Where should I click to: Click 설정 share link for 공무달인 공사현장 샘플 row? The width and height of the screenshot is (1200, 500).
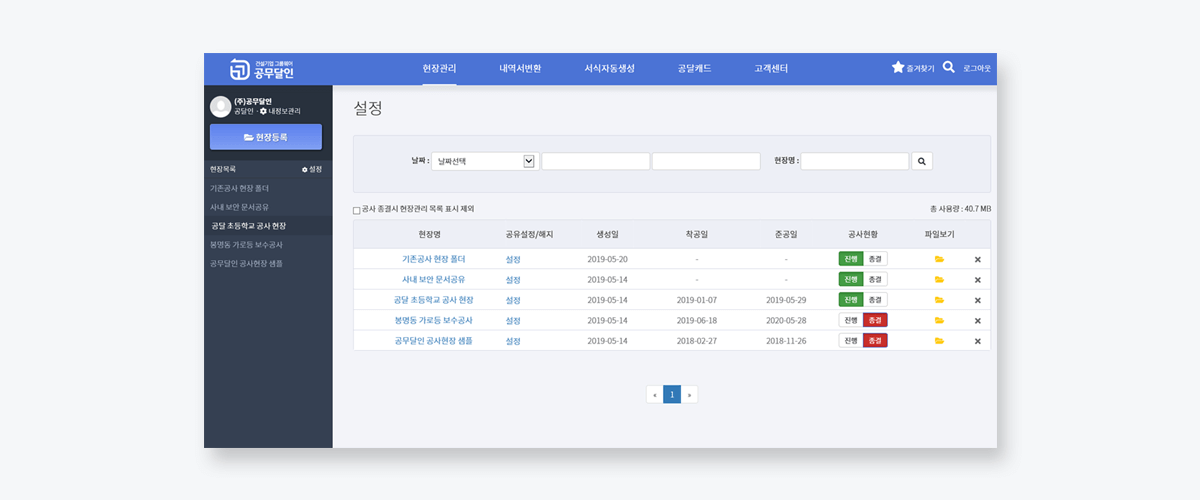click(x=513, y=340)
